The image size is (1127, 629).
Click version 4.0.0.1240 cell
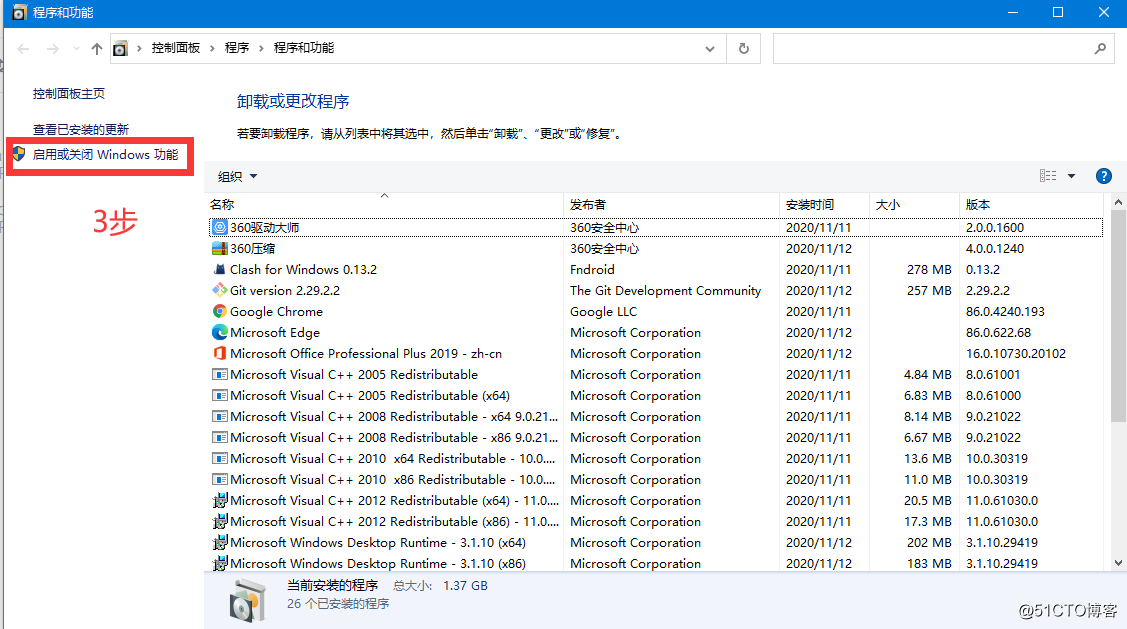[995, 249]
